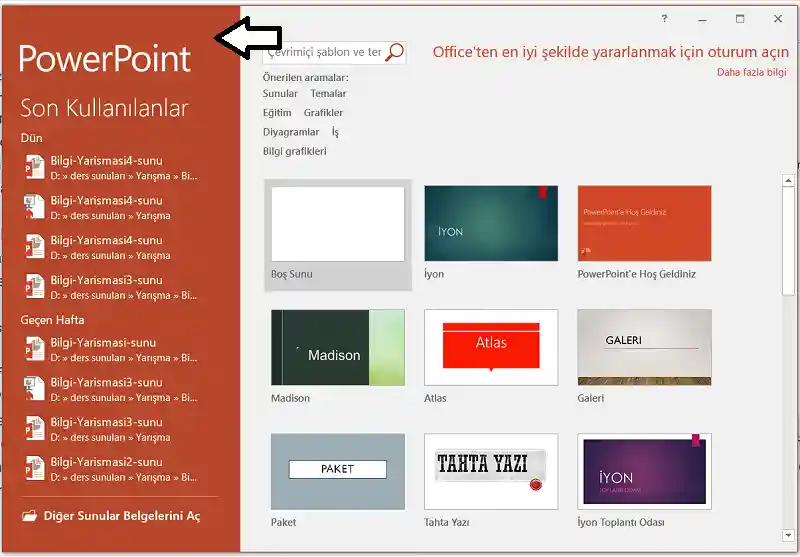Click the template list scrollbar thumb
The image size is (800, 557).
(x=788, y=240)
